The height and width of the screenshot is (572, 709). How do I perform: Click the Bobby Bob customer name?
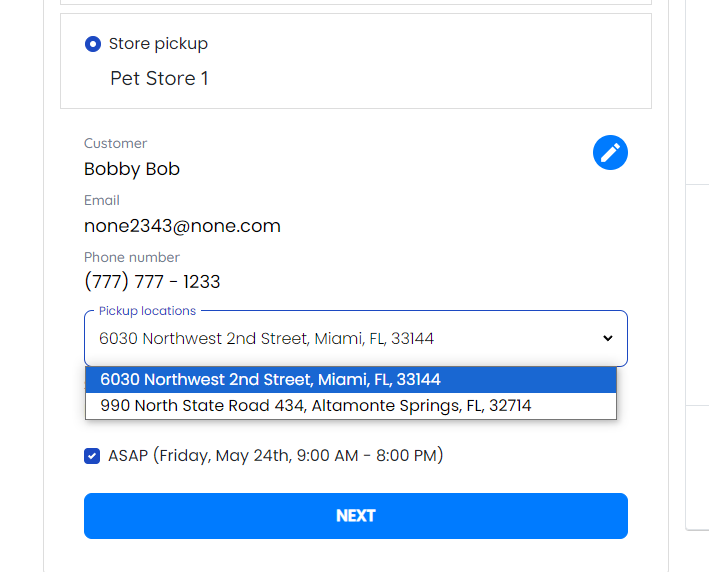click(132, 169)
